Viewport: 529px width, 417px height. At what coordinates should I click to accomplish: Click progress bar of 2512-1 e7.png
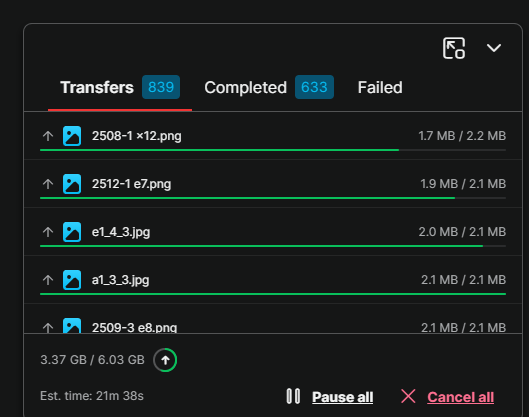[x=273, y=198]
